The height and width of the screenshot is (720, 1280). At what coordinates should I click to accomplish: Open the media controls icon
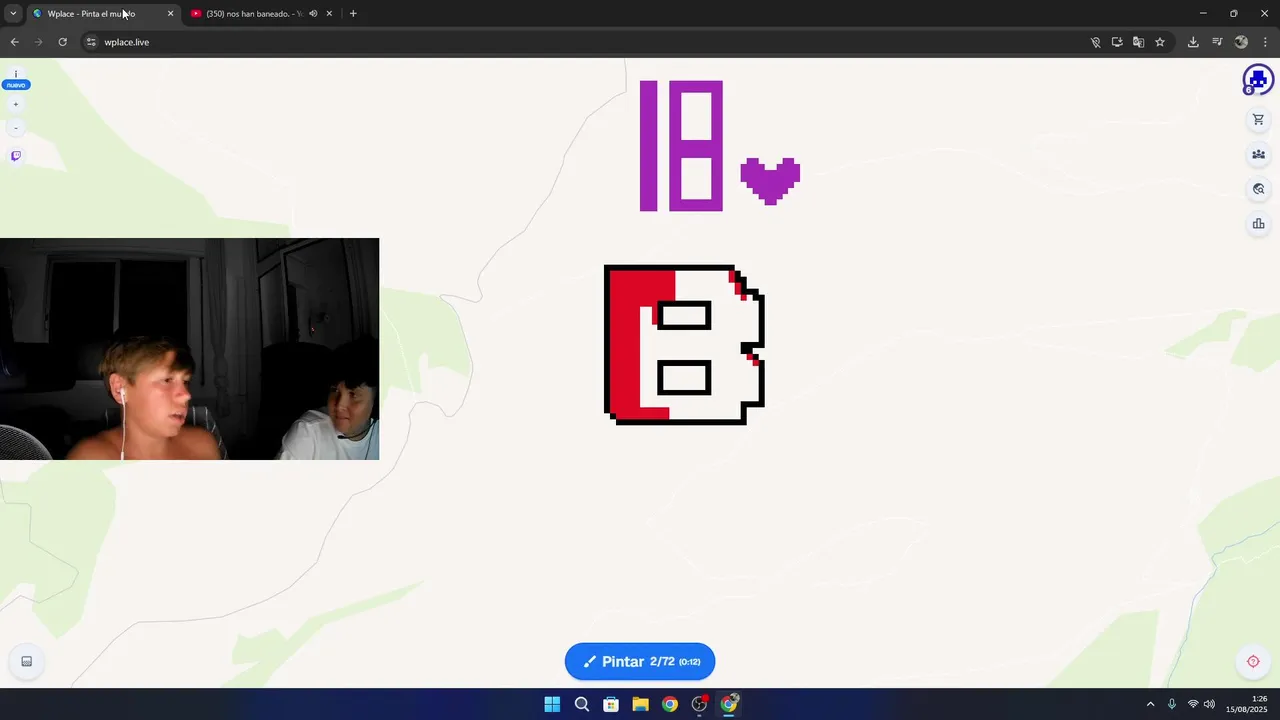pos(1217,42)
